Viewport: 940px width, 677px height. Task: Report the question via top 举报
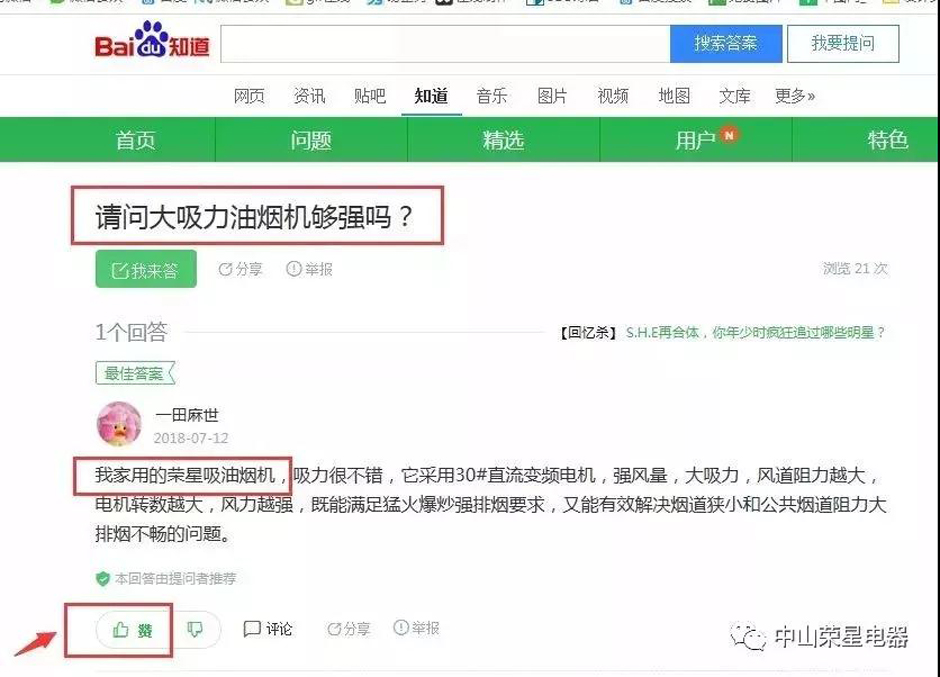pos(309,269)
